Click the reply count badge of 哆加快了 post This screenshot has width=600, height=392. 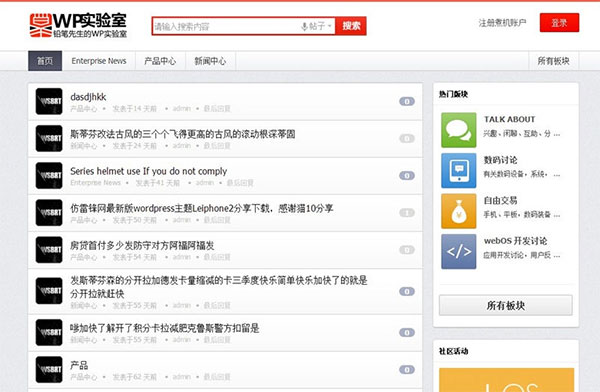click(407, 332)
